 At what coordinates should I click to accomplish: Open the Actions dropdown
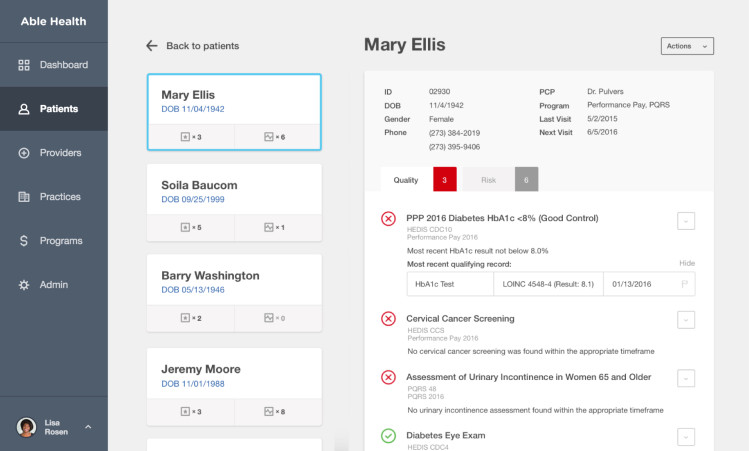(687, 46)
